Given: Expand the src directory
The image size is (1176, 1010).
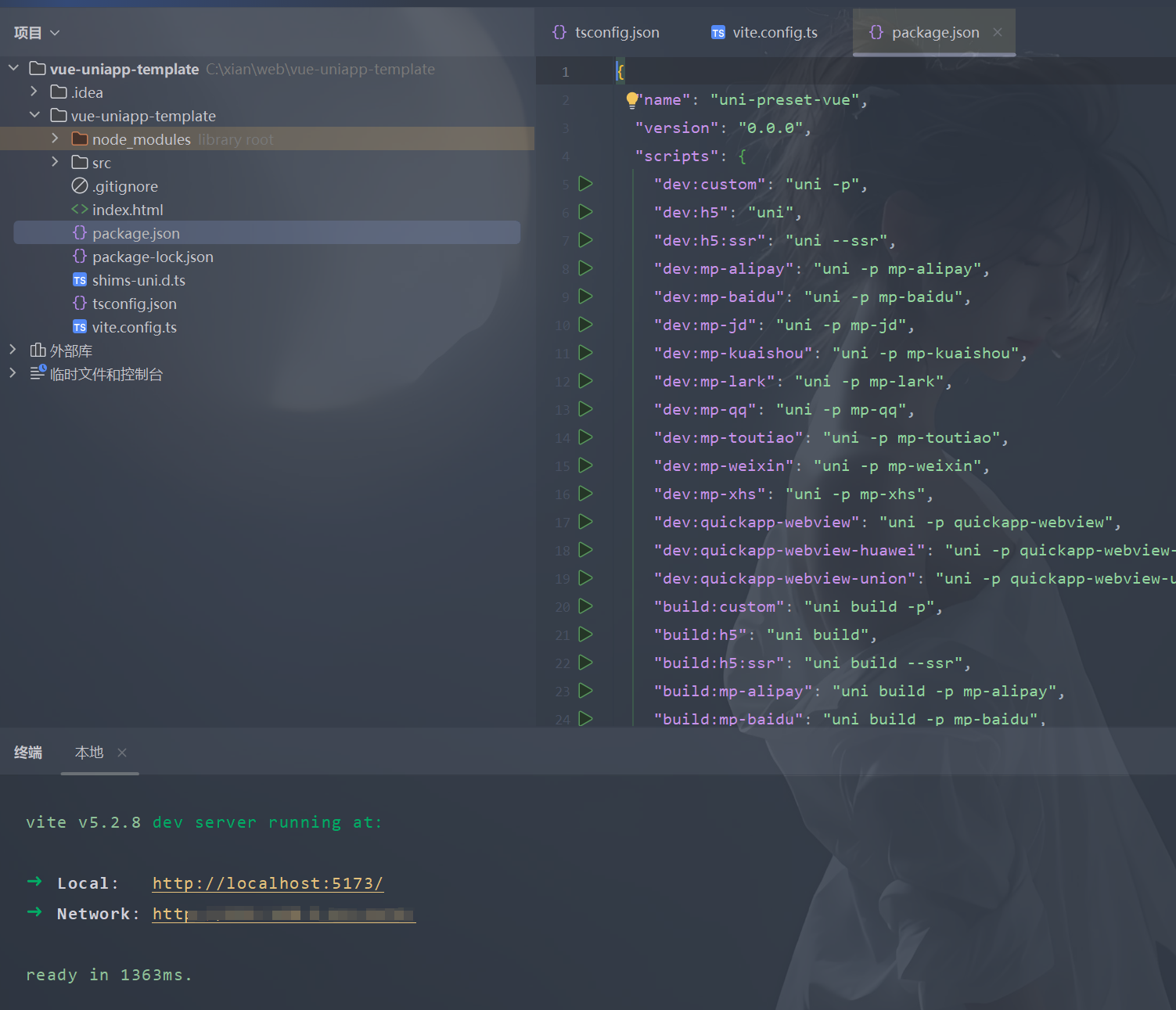Looking at the screenshot, I should (x=54, y=162).
